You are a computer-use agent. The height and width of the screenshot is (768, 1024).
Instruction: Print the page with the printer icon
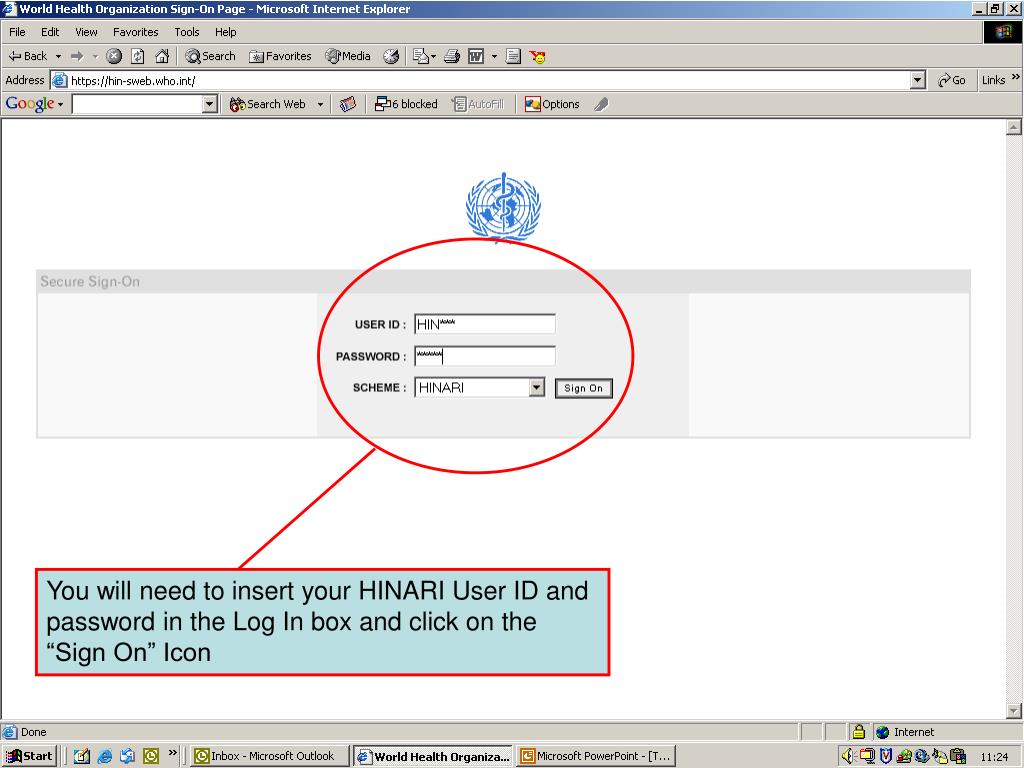pyautogui.click(x=452, y=56)
